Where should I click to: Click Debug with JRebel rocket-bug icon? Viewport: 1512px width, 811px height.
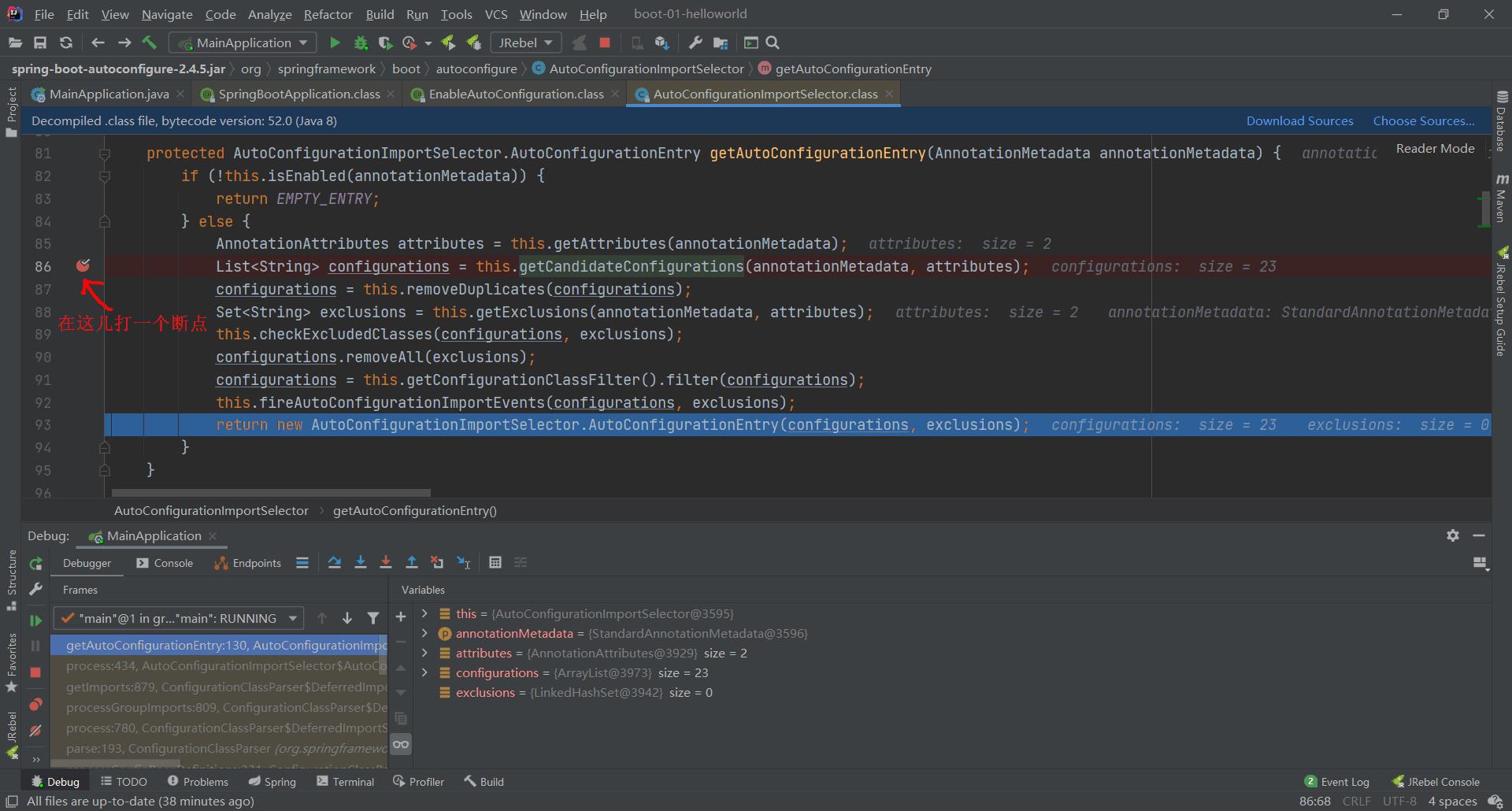pos(473,43)
